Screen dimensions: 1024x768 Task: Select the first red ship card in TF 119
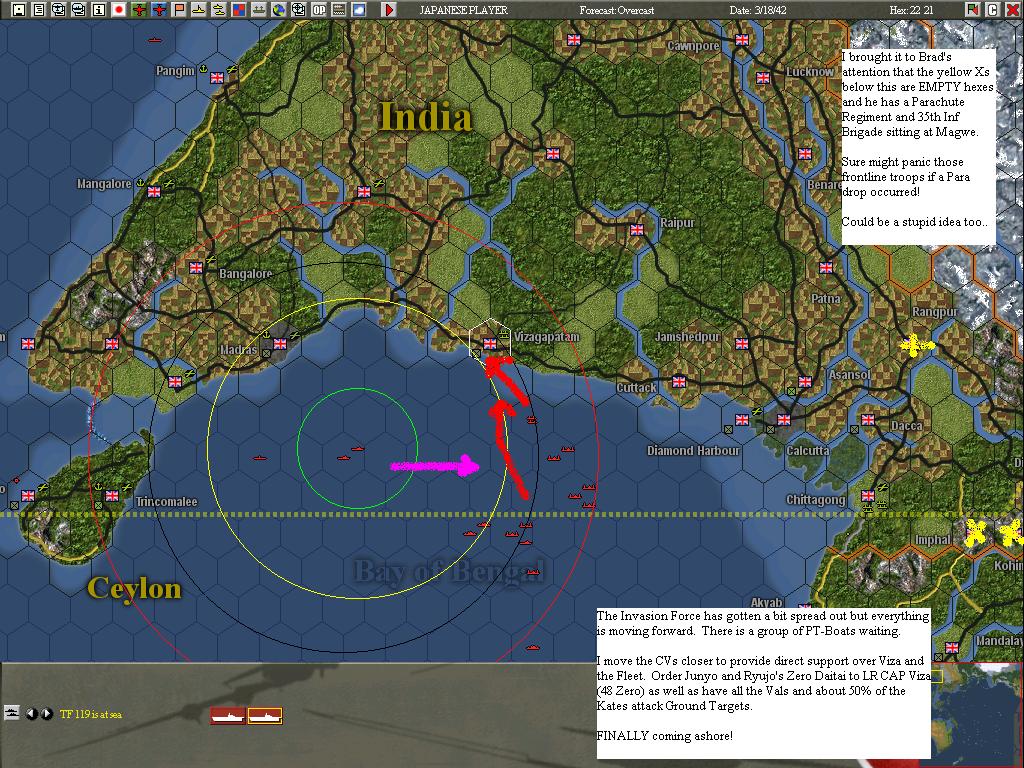(228, 716)
